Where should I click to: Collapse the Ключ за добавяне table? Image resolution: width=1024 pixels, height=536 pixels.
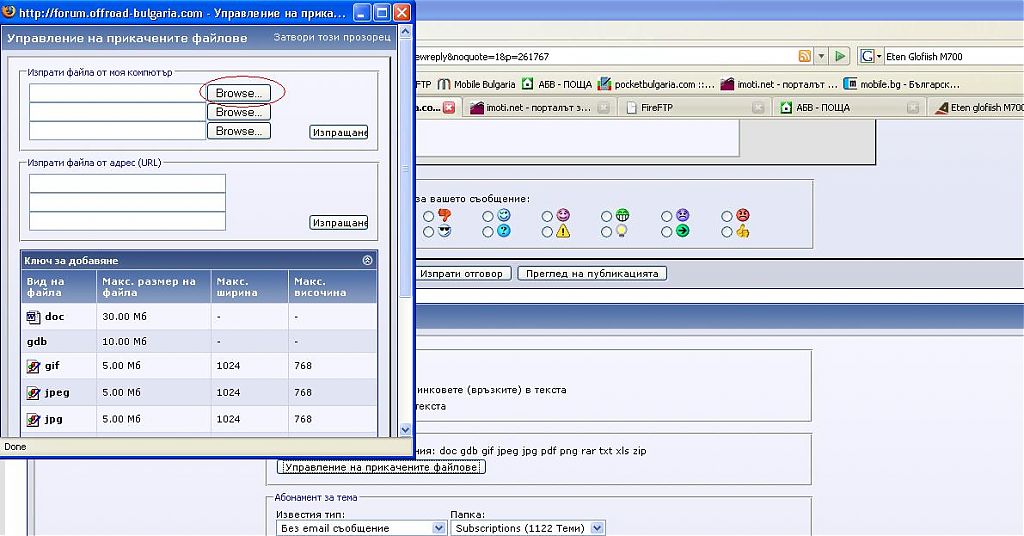coord(367,260)
